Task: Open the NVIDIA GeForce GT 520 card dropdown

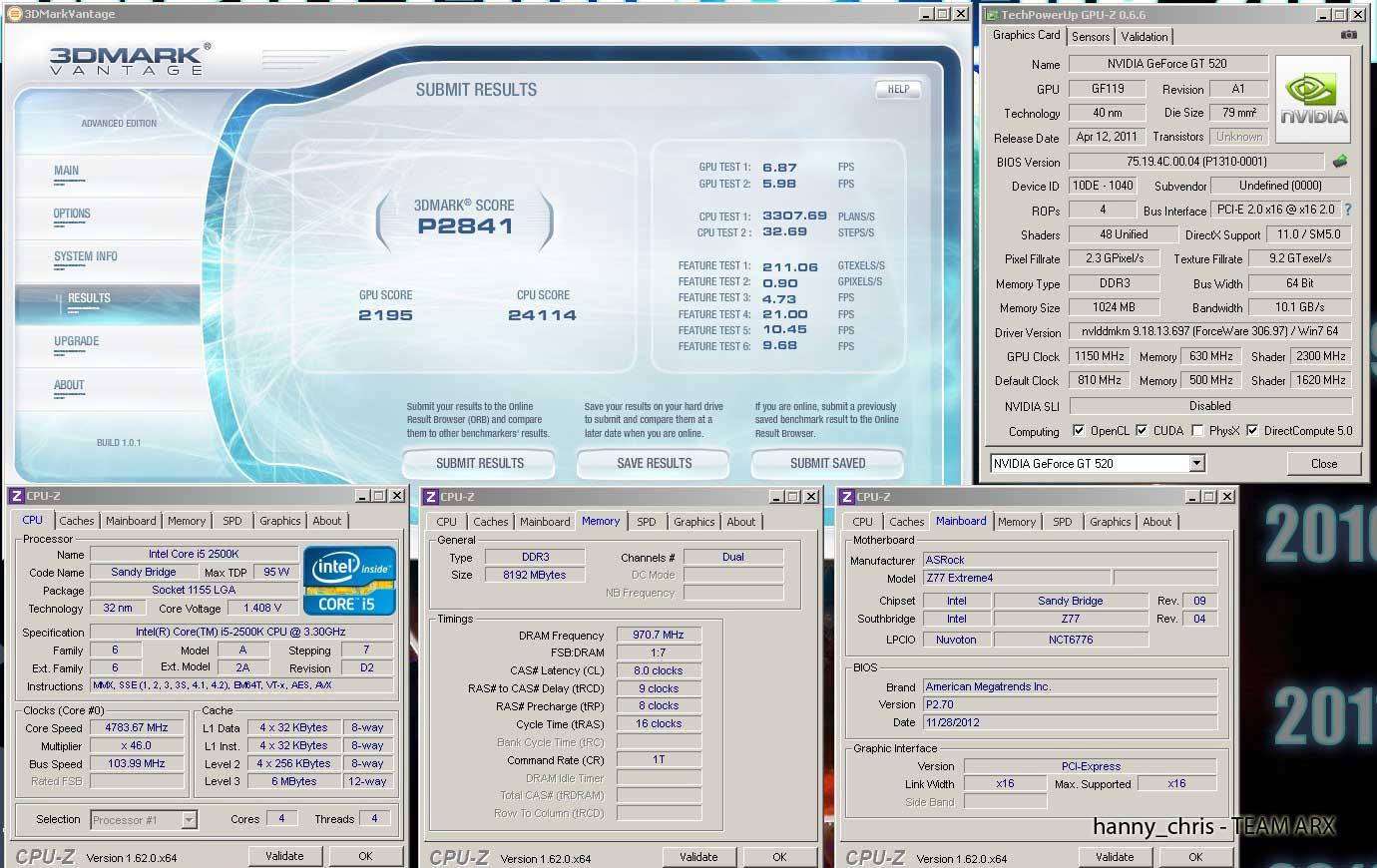Action: (1196, 463)
